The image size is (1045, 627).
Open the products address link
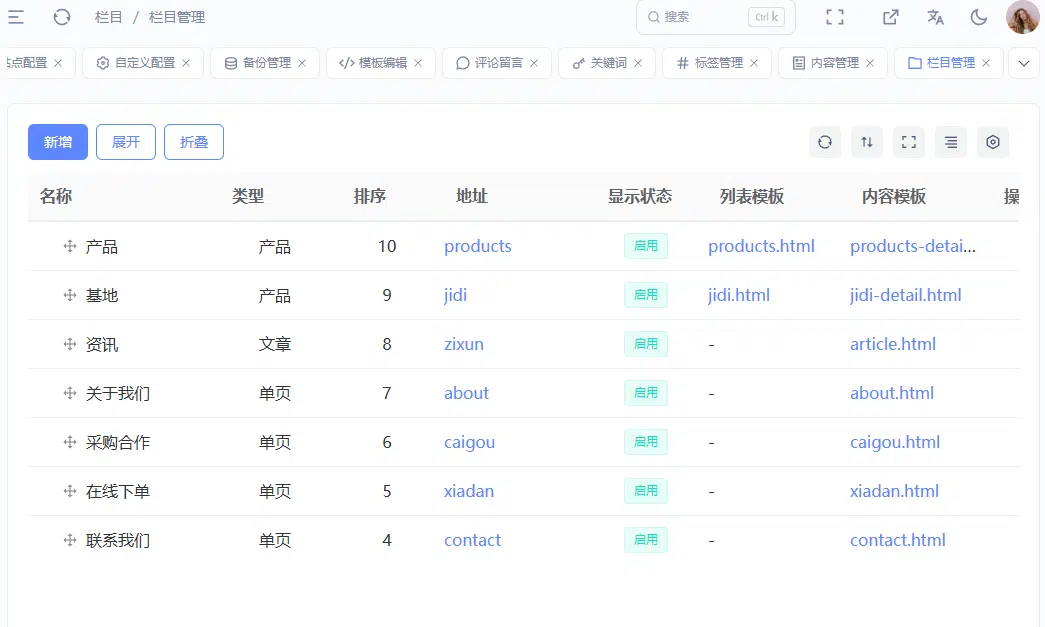coord(478,247)
